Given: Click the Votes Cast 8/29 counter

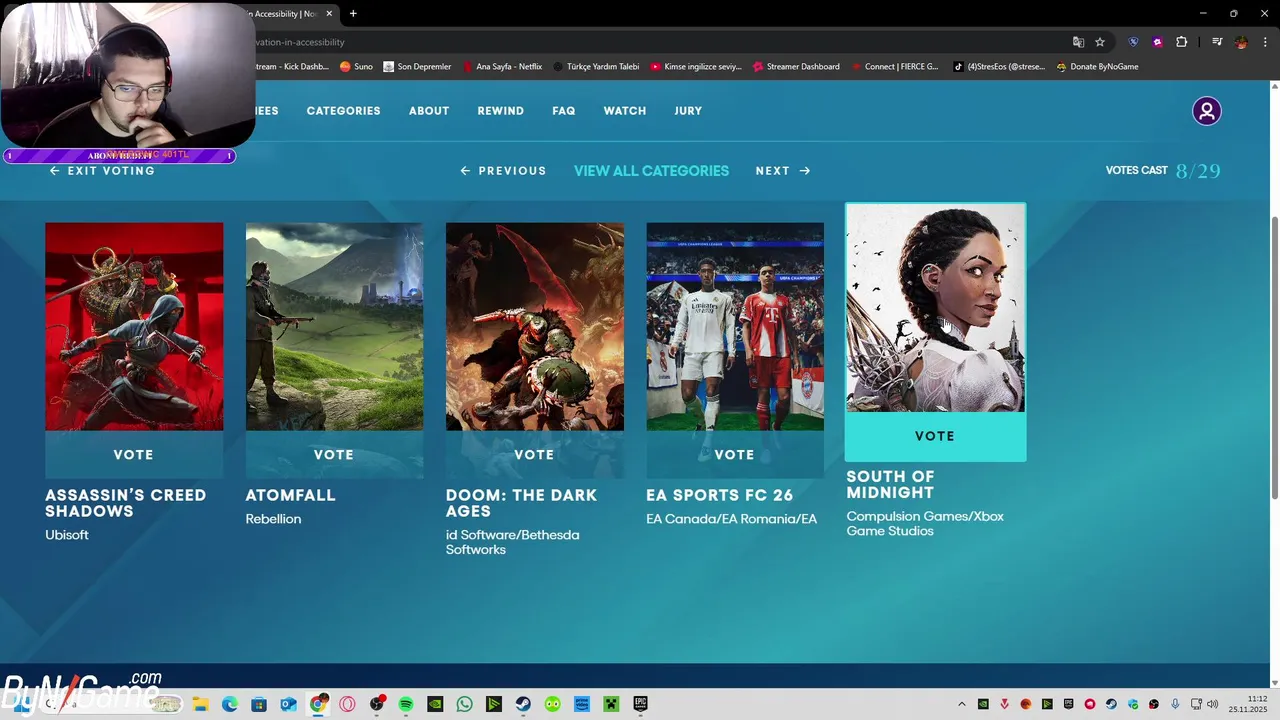Looking at the screenshot, I should point(1163,171).
